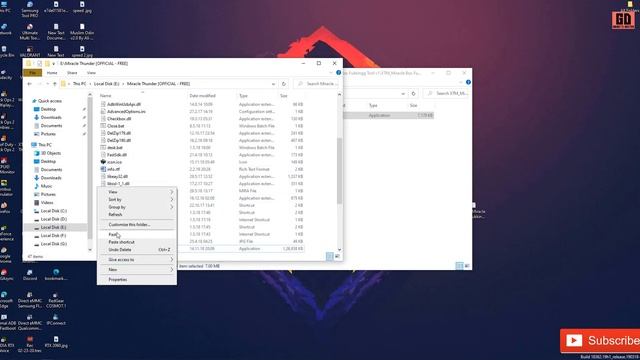Expand the Sort by submenu
Screen dimensions: 640x360
click(x=137, y=199)
